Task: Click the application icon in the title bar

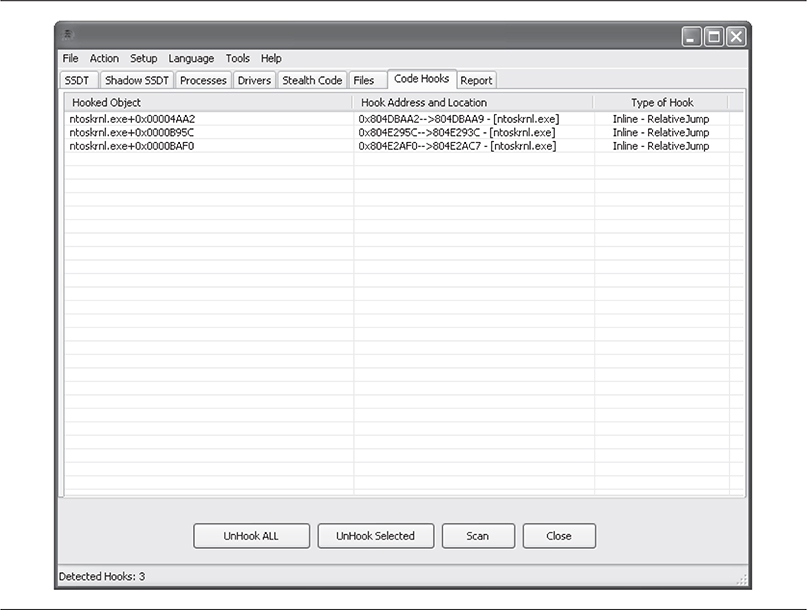Action: [x=69, y=36]
